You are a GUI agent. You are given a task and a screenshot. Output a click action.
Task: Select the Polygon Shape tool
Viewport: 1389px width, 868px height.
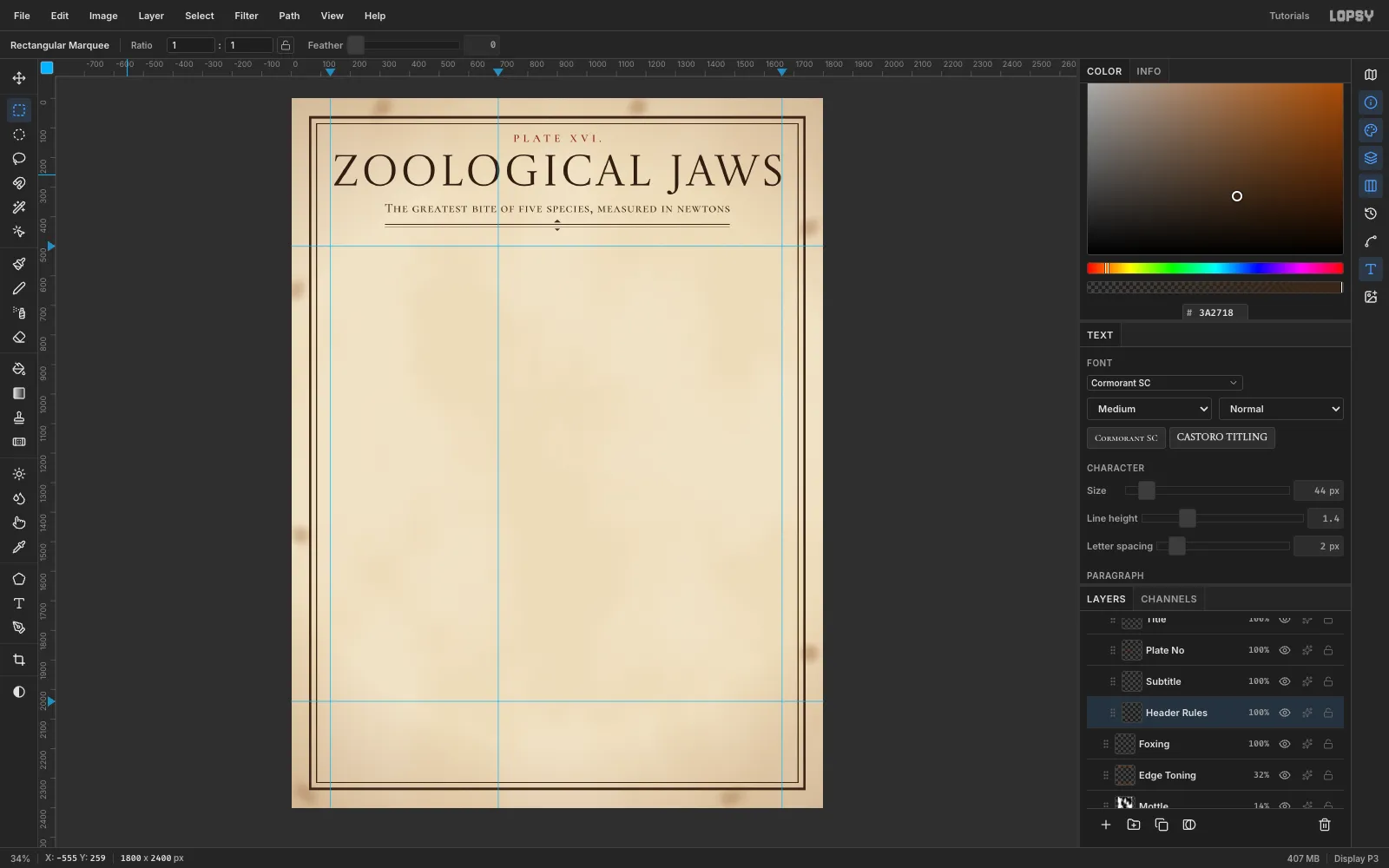coord(19,579)
